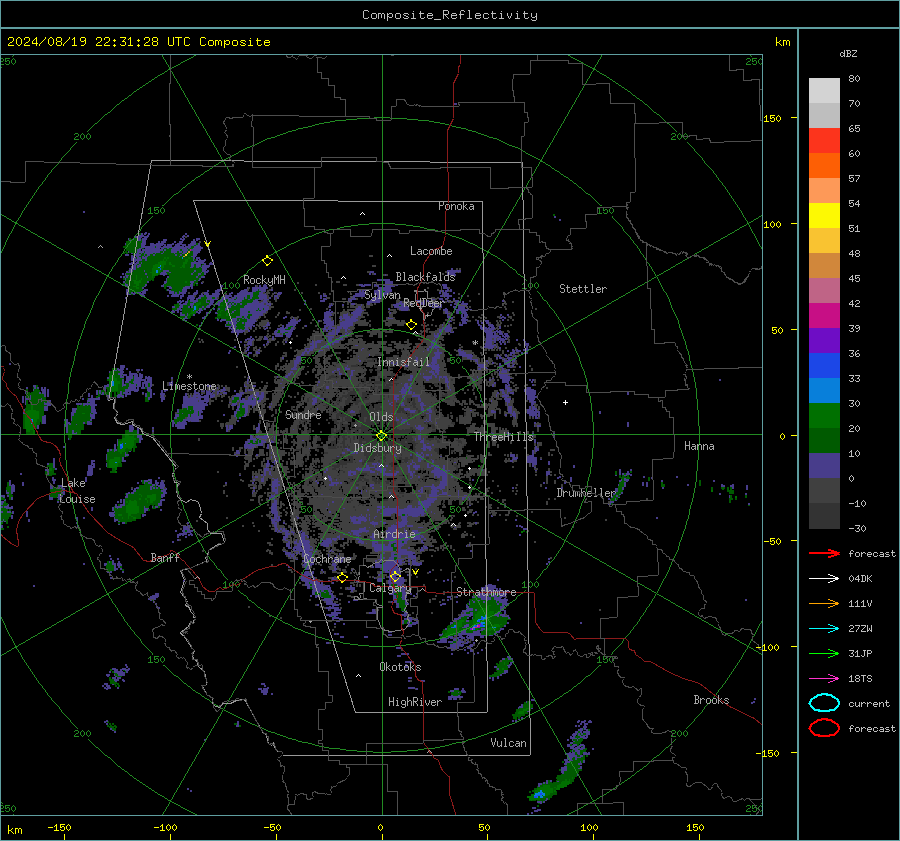Click the Vulcan city label
The height and width of the screenshot is (841, 900).
pyautogui.click(x=508, y=743)
